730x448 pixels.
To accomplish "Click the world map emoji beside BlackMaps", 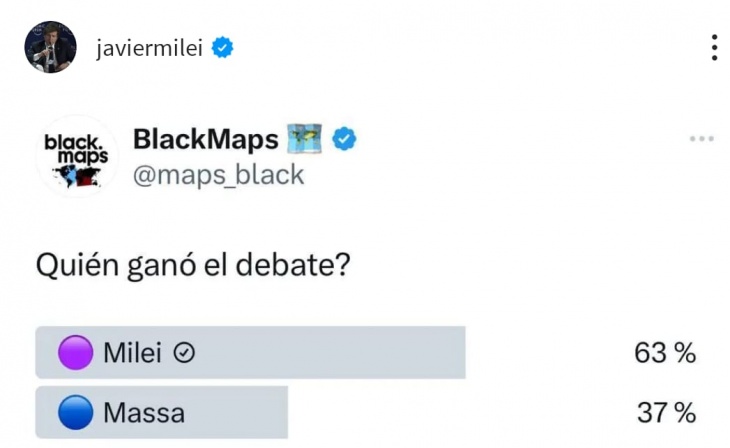I will tap(304, 139).
